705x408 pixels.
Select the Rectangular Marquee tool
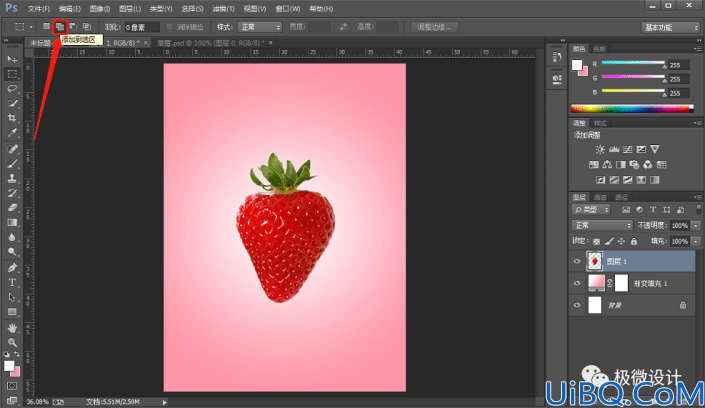(x=12, y=74)
